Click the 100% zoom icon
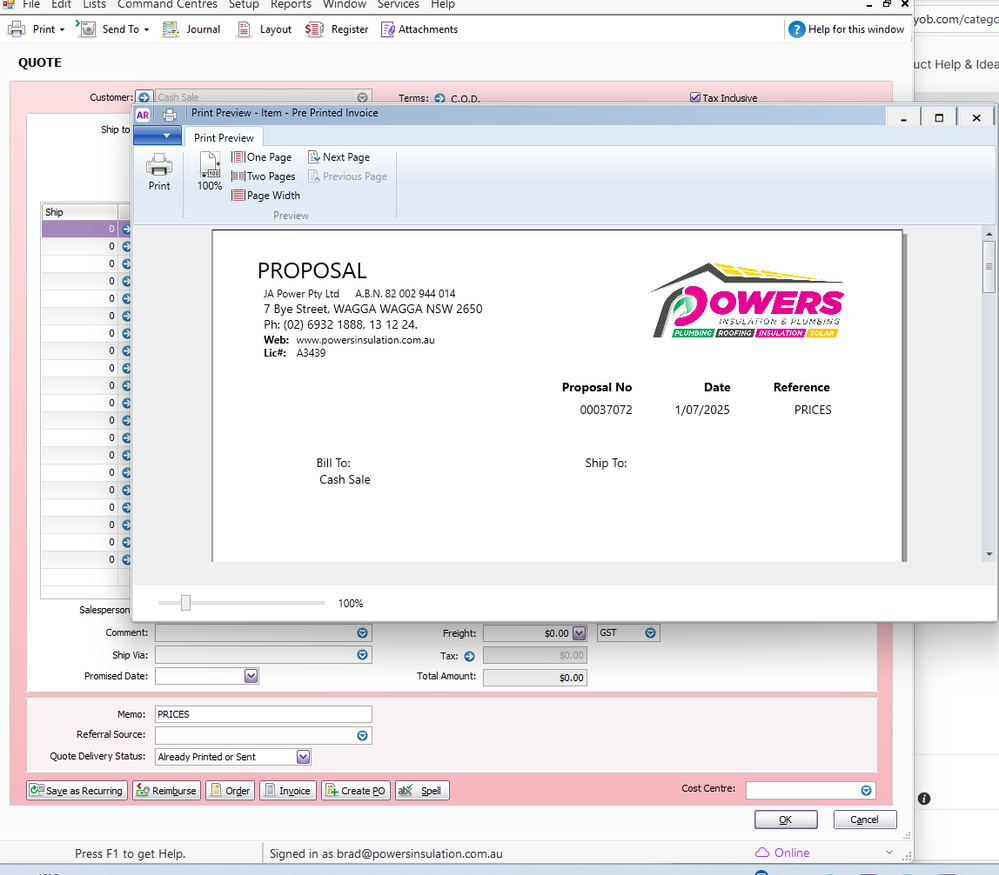This screenshot has height=875, width=999. click(x=209, y=171)
